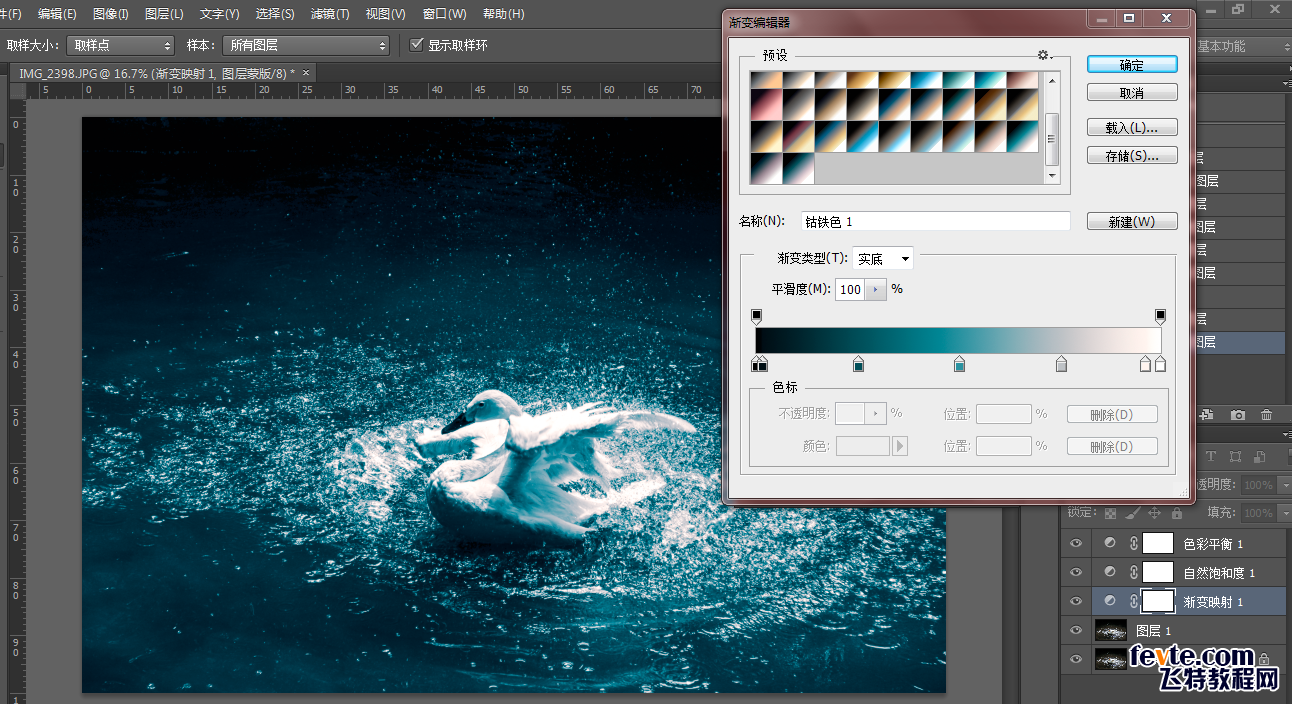Open the Layer (图层) menu
The image size is (1292, 704).
[164, 14]
